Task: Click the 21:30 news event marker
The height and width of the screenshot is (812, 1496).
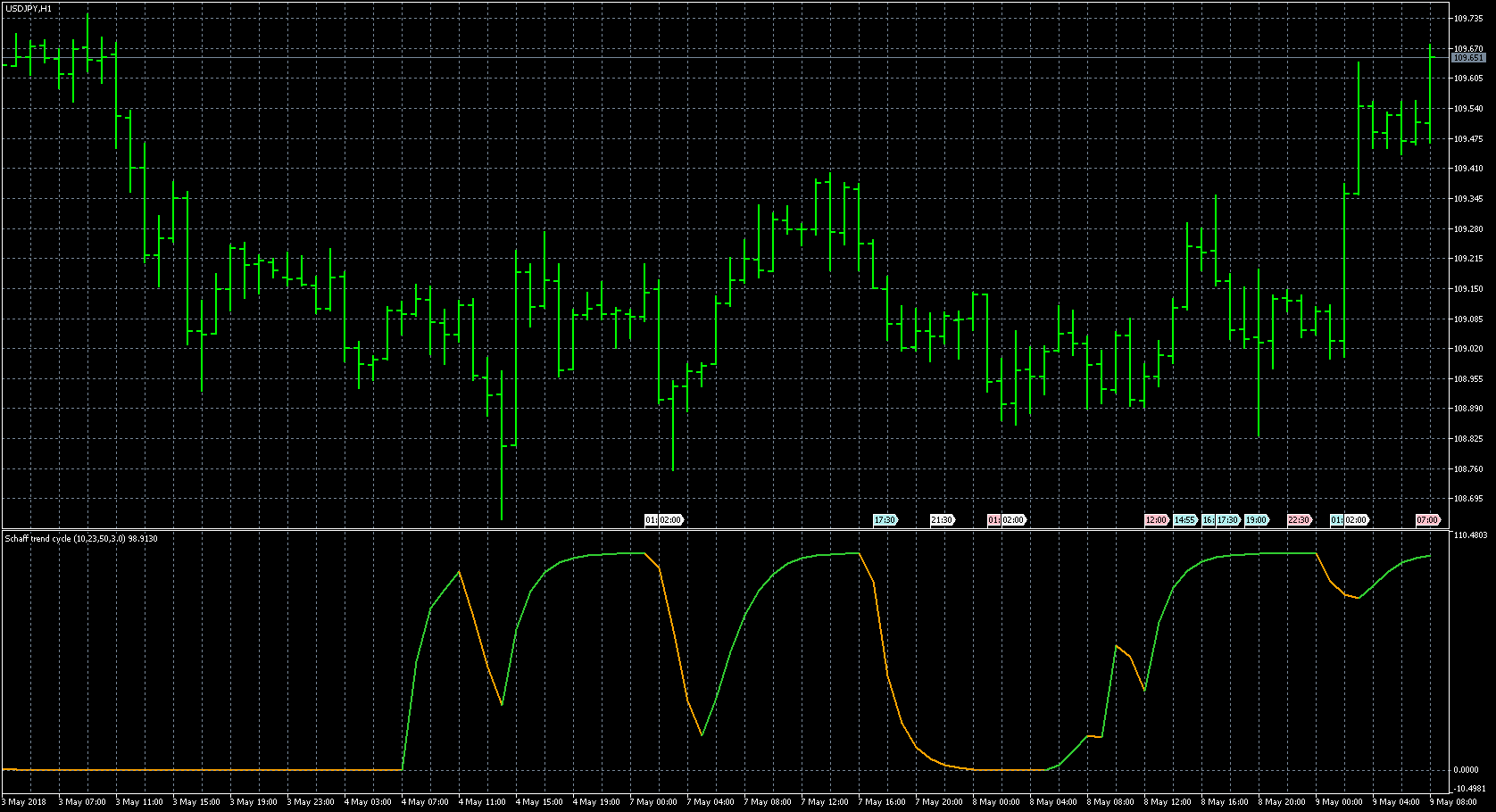Action: [942, 520]
